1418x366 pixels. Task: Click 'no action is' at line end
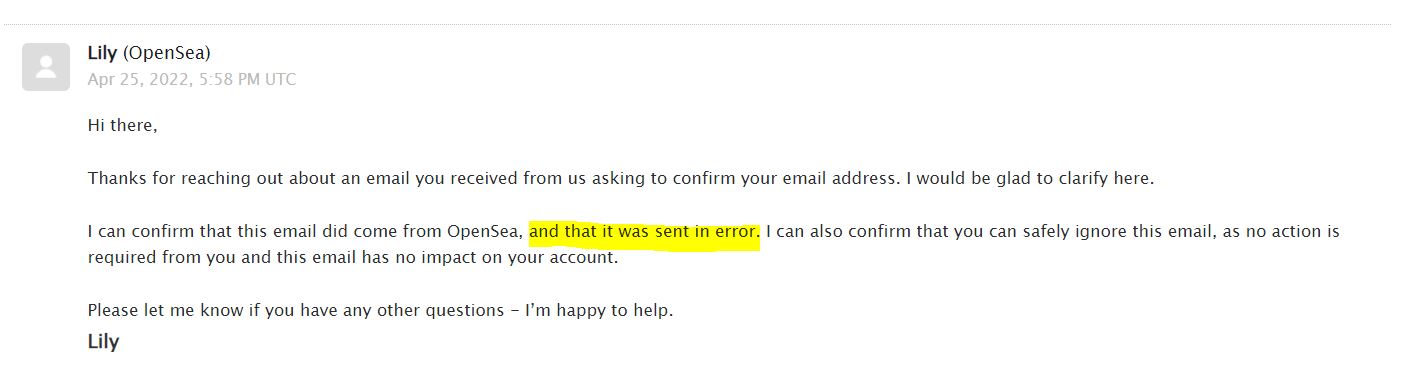(x=1294, y=232)
